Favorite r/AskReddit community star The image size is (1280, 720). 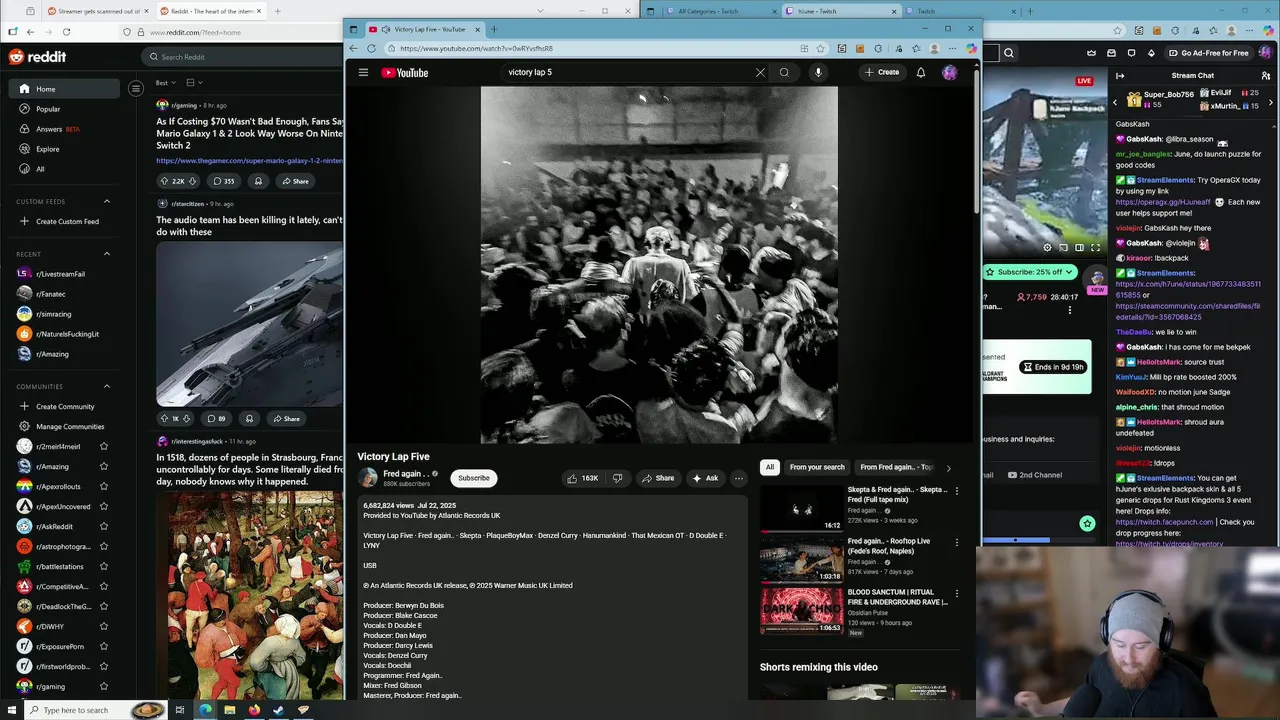tap(103, 526)
